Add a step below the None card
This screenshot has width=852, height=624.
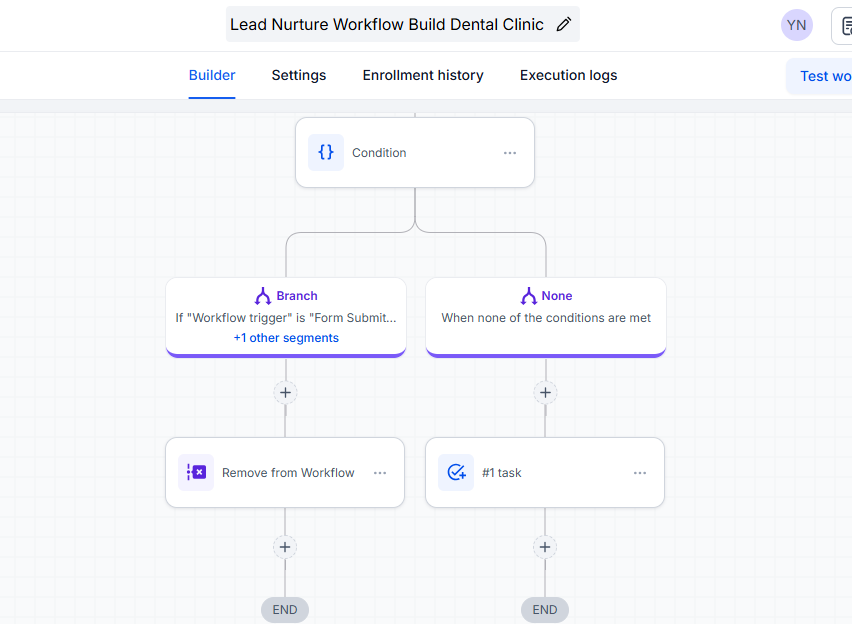click(546, 392)
